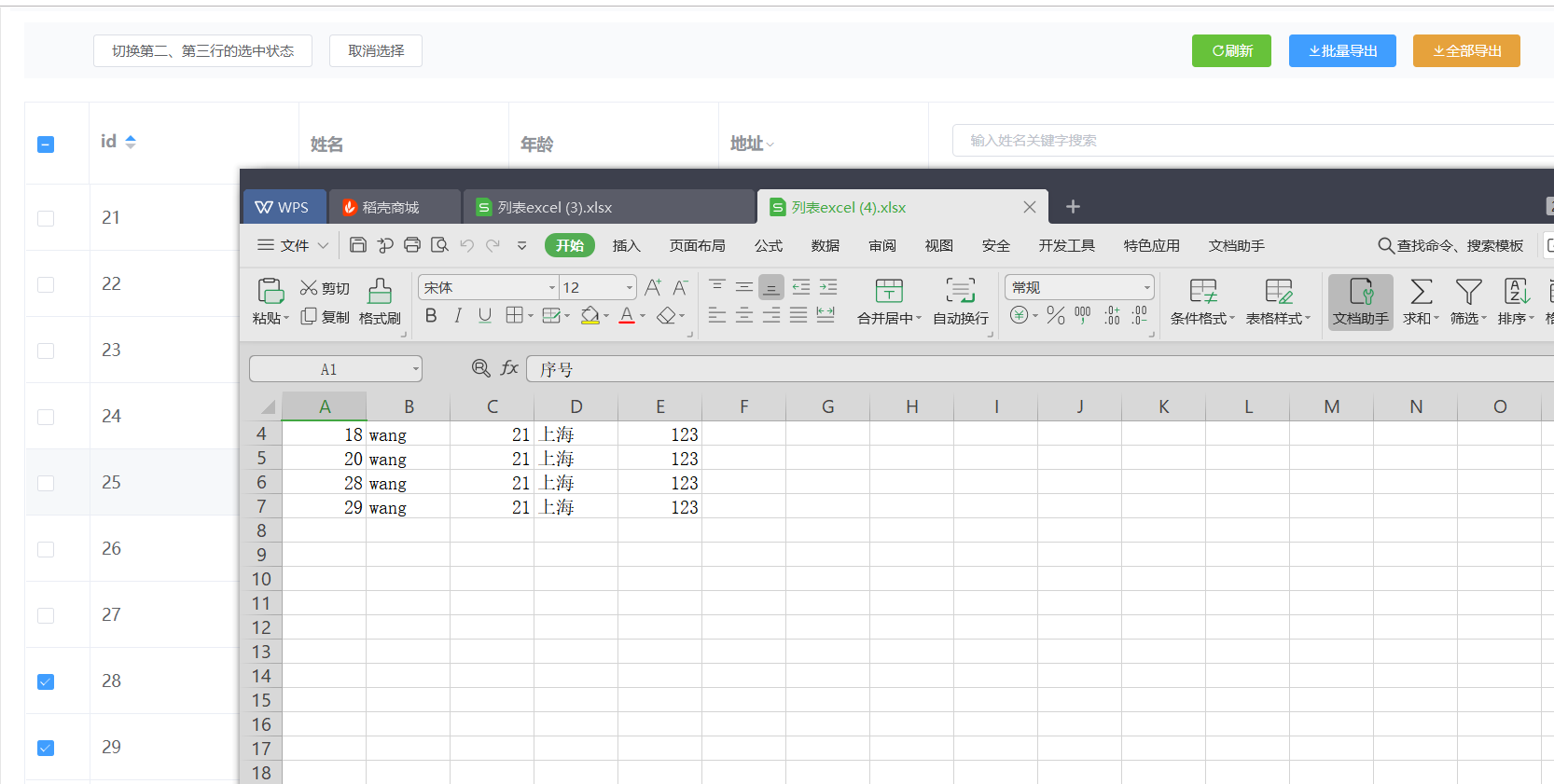Expand the quick access toolbar customize arrow
The width and height of the screenshot is (1554, 784).
click(521, 246)
